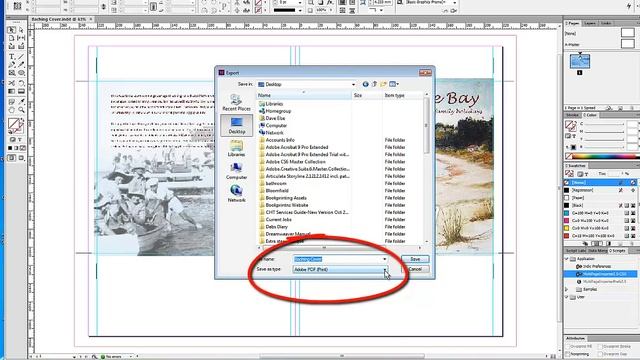This screenshot has width=640, height=360.
Task: Select the Note tool
Action: (11, 102)
